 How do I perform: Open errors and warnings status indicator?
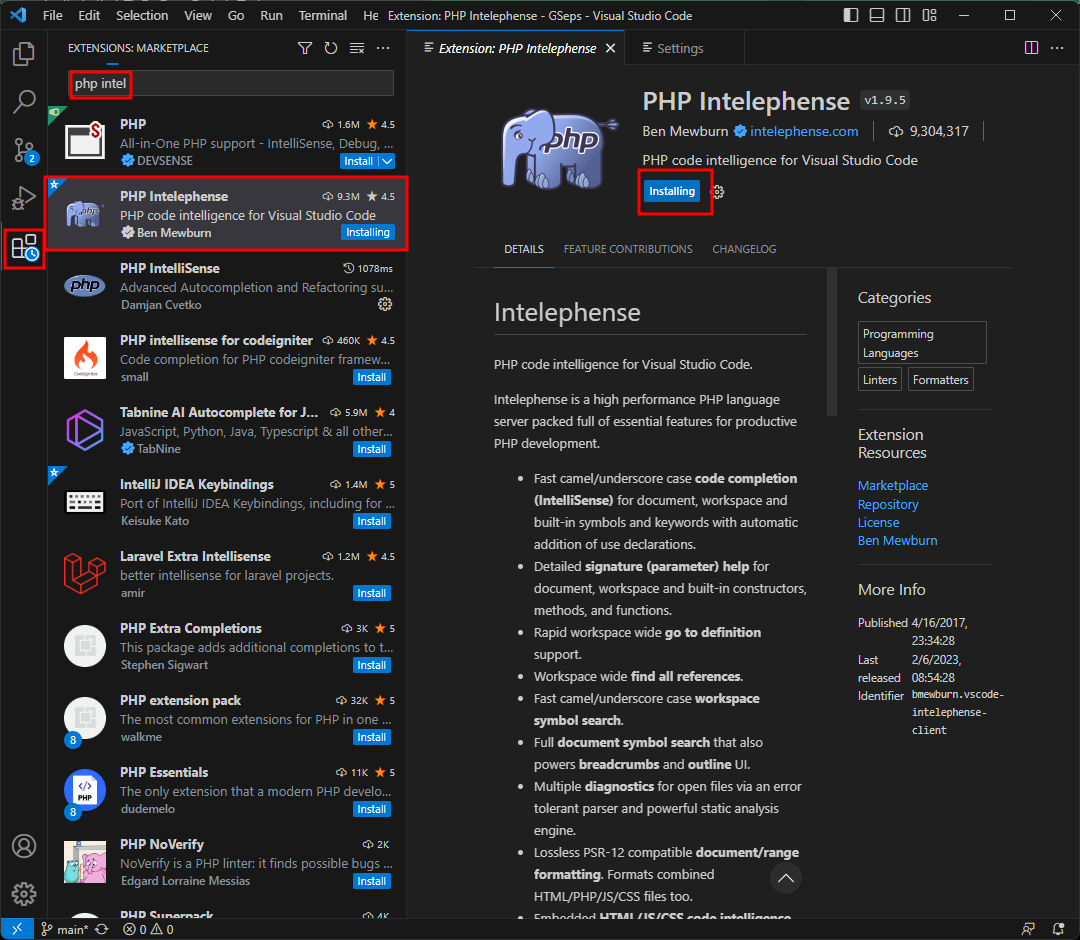point(148,929)
